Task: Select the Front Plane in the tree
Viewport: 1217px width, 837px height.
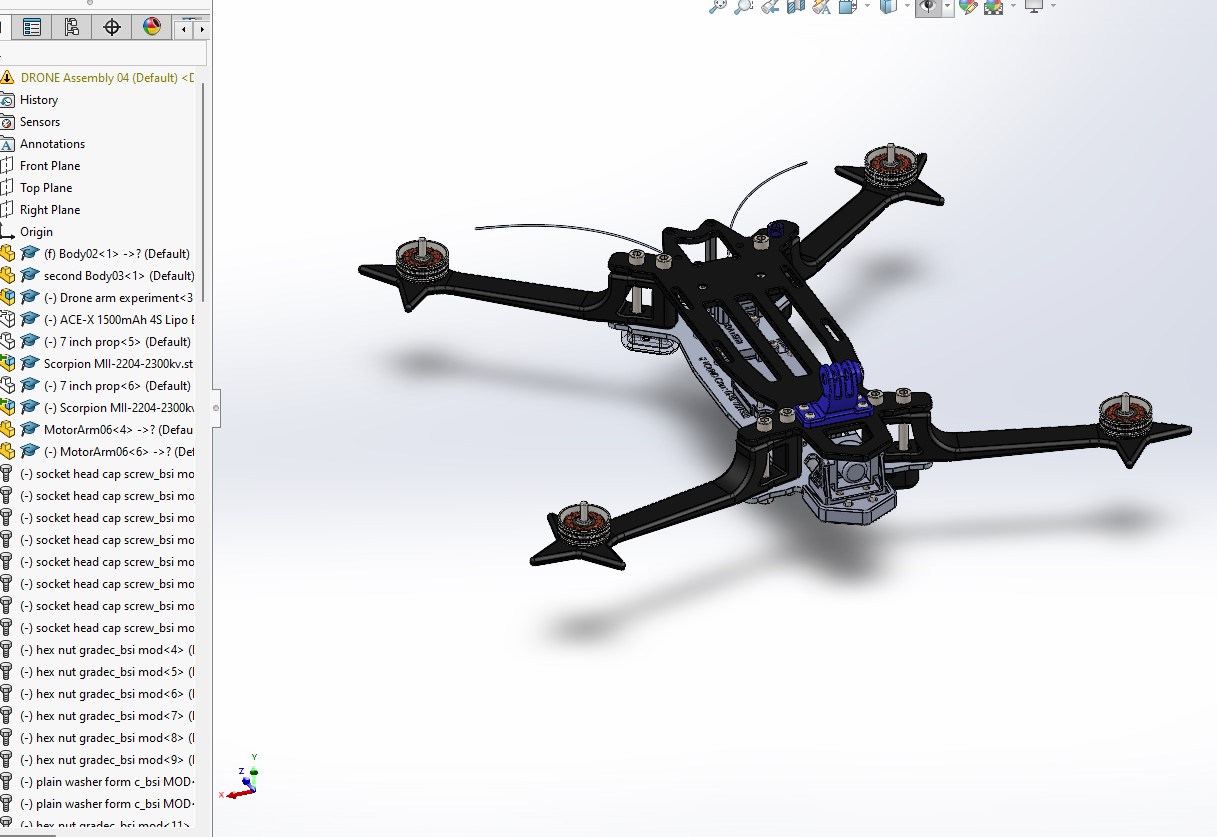Action: 50,165
